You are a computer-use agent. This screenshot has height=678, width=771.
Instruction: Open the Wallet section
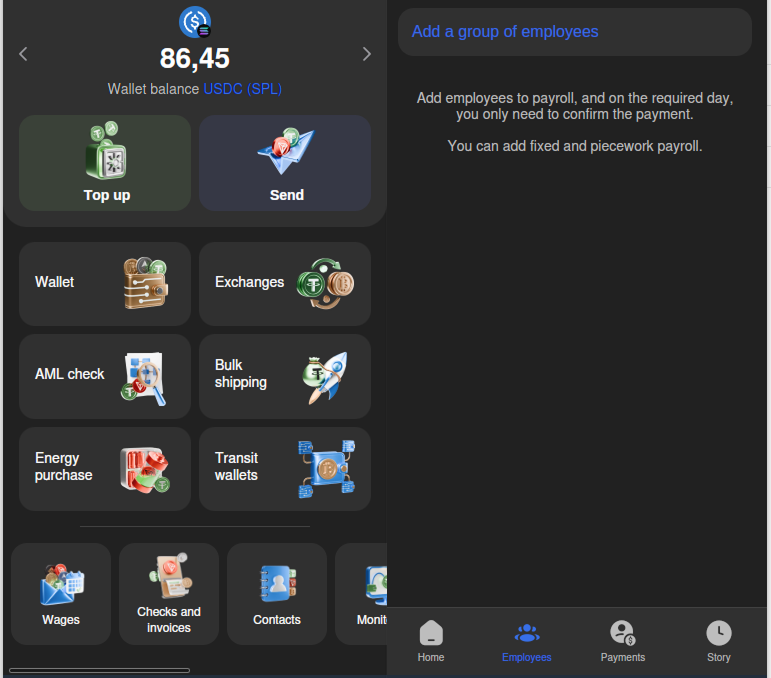105,283
